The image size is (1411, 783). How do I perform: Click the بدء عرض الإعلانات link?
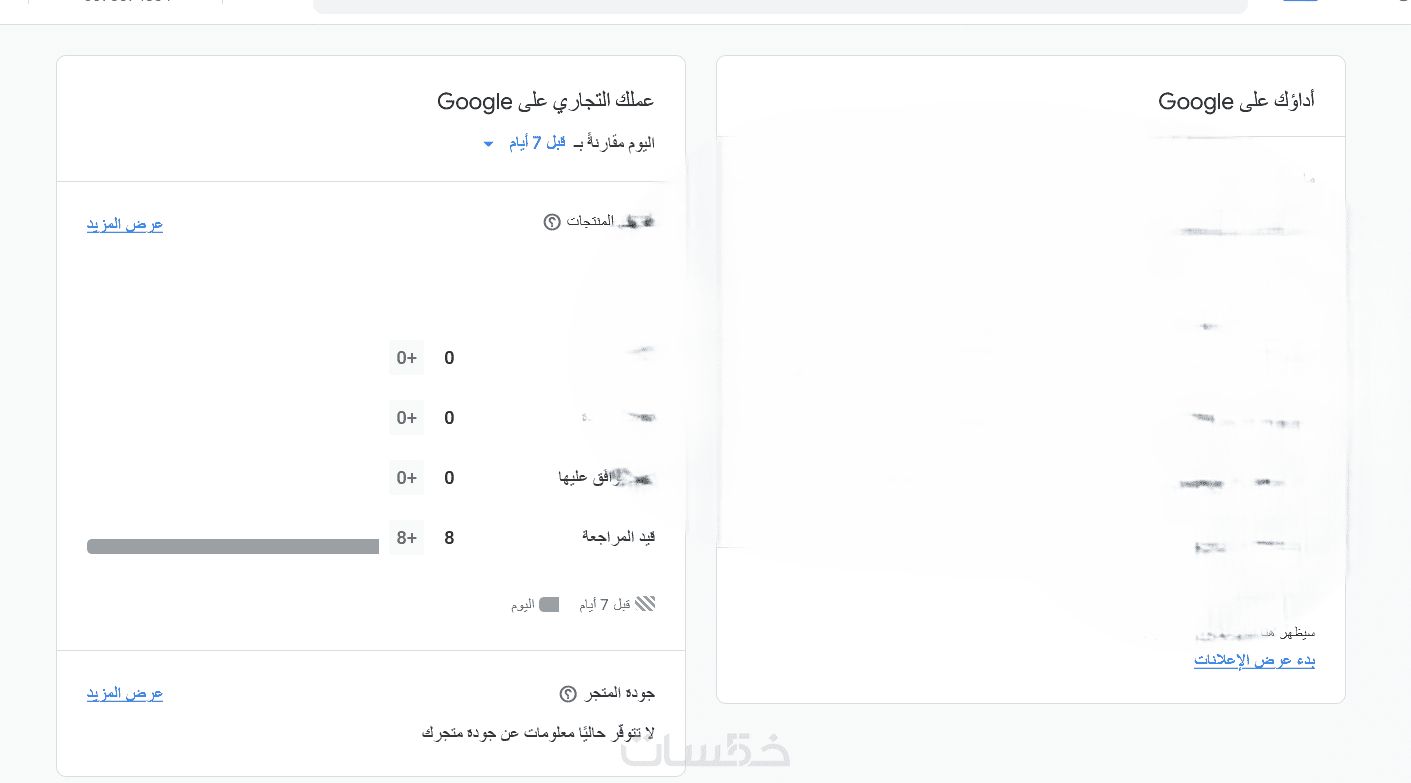click(x=1254, y=660)
